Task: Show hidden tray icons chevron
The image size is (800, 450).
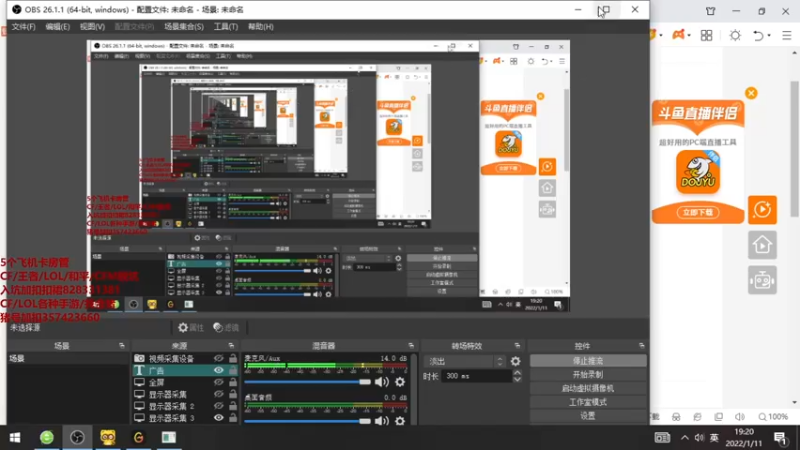Action: point(685,438)
